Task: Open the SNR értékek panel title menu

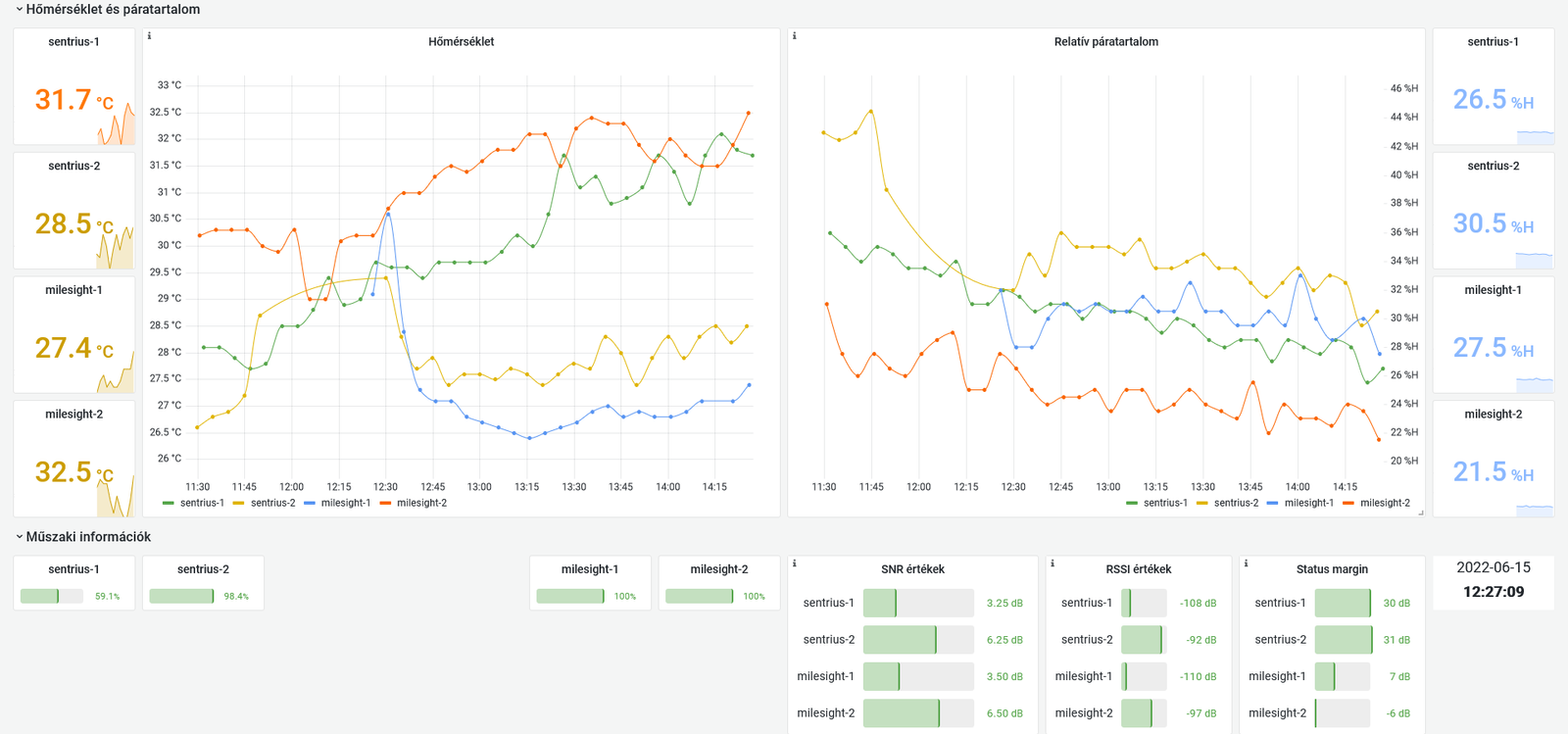Action: (912, 569)
